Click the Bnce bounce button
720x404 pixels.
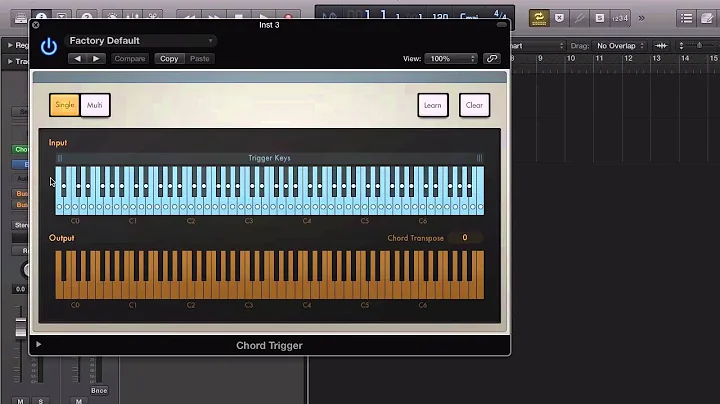click(x=99, y=391)
